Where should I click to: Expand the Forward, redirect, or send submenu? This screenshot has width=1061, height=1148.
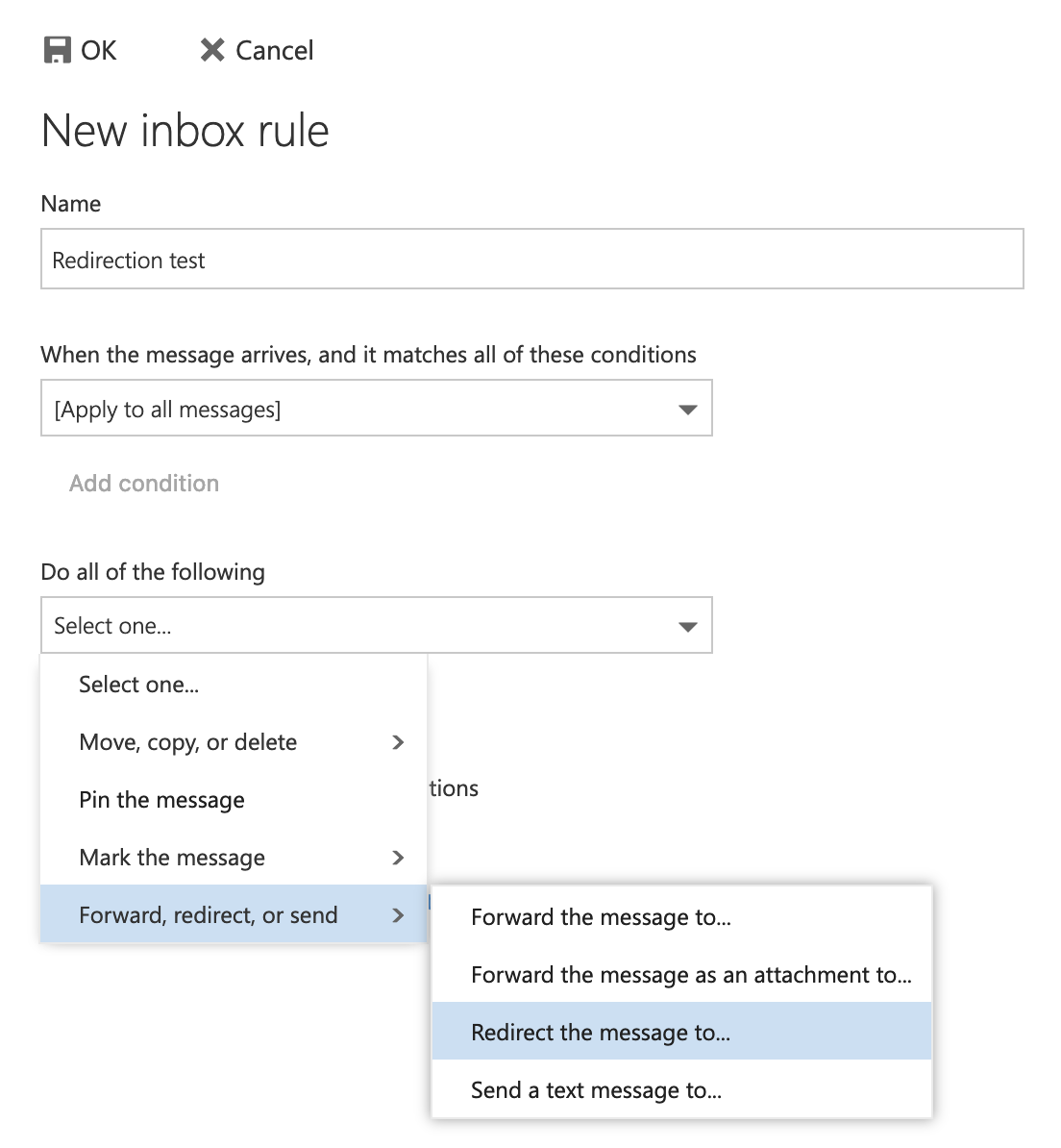208,915
